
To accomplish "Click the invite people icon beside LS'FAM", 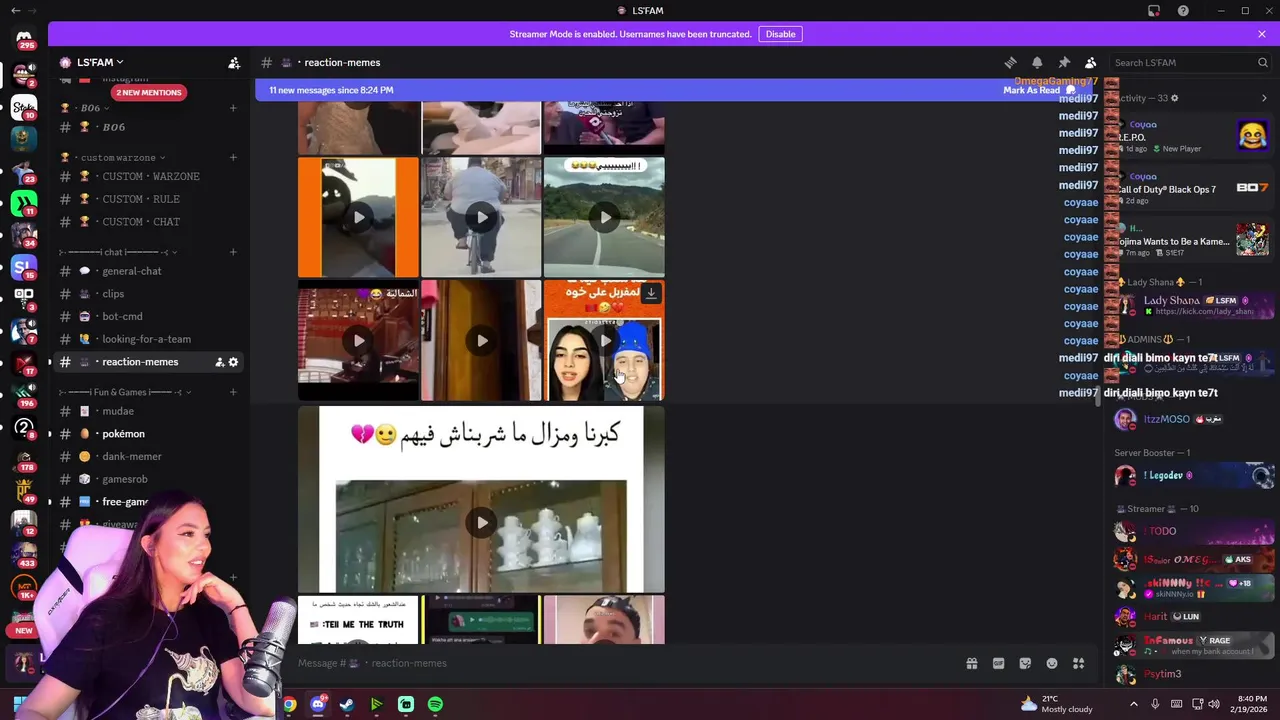I will (x=234, y=62).
